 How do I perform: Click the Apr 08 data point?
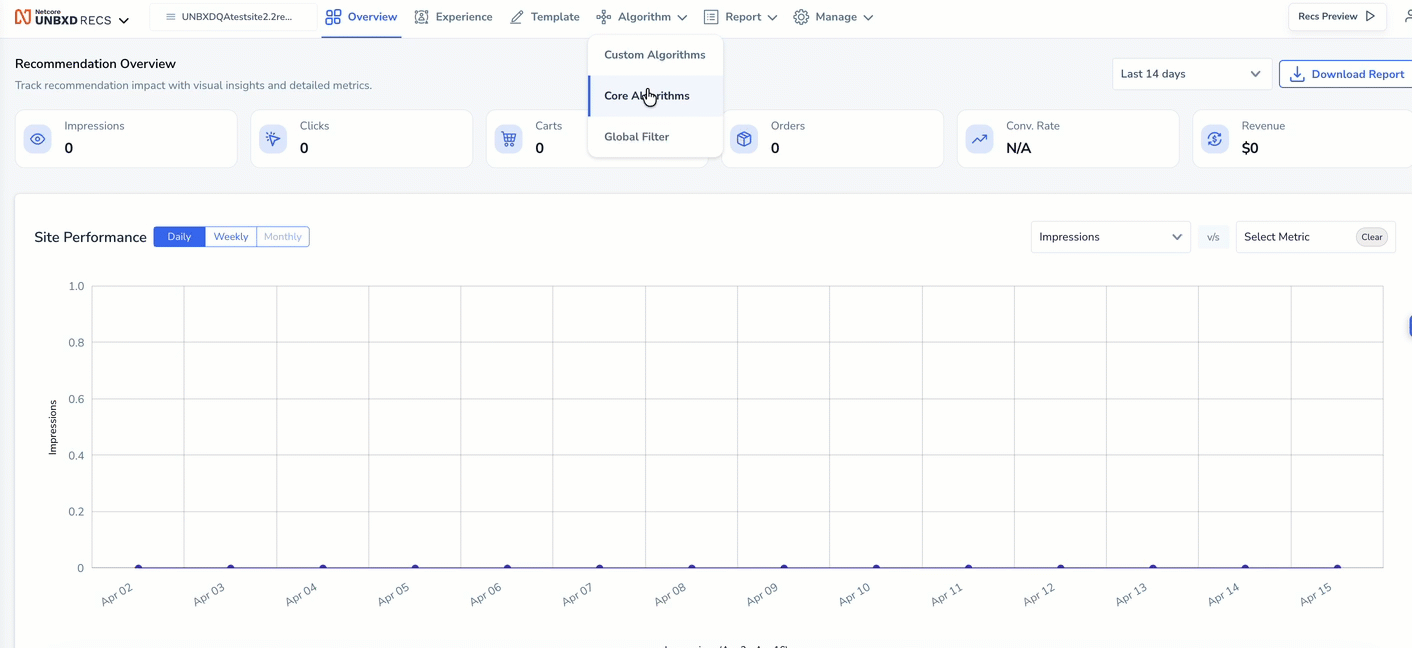pyautogui.click(x=692, y=568)
